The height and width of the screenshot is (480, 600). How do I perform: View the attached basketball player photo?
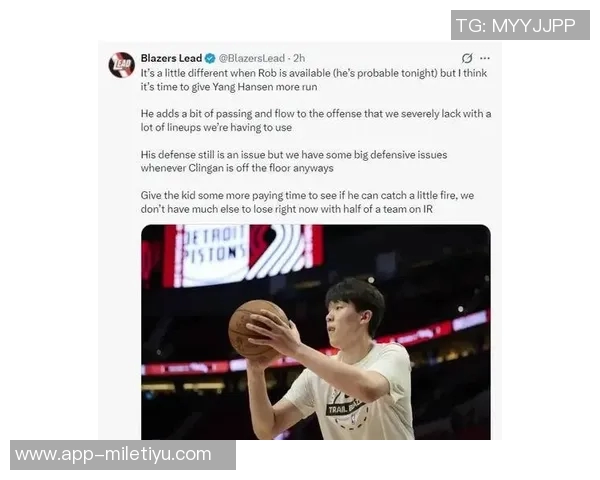coord(316,332)
